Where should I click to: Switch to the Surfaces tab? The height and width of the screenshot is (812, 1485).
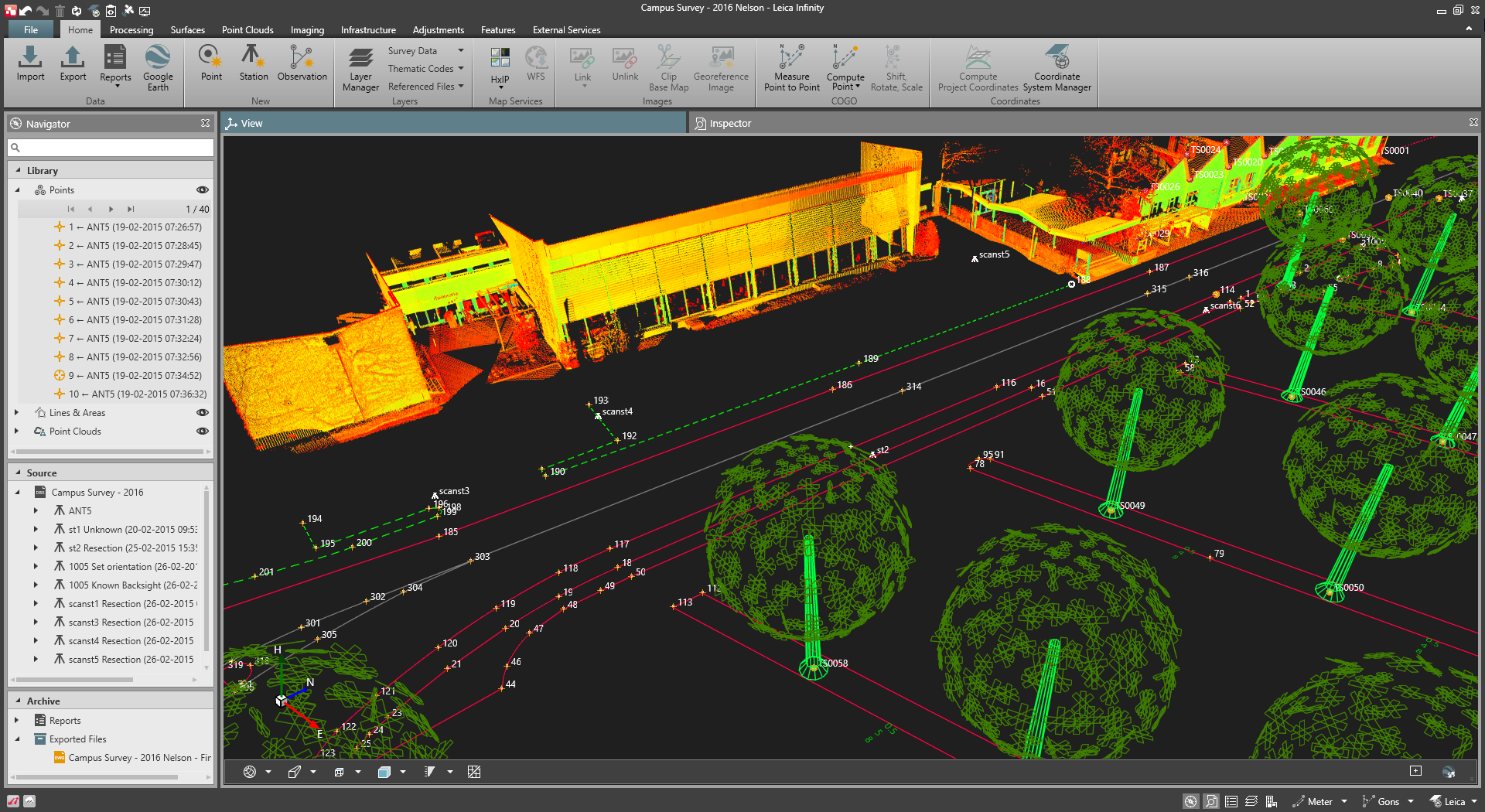187,29
